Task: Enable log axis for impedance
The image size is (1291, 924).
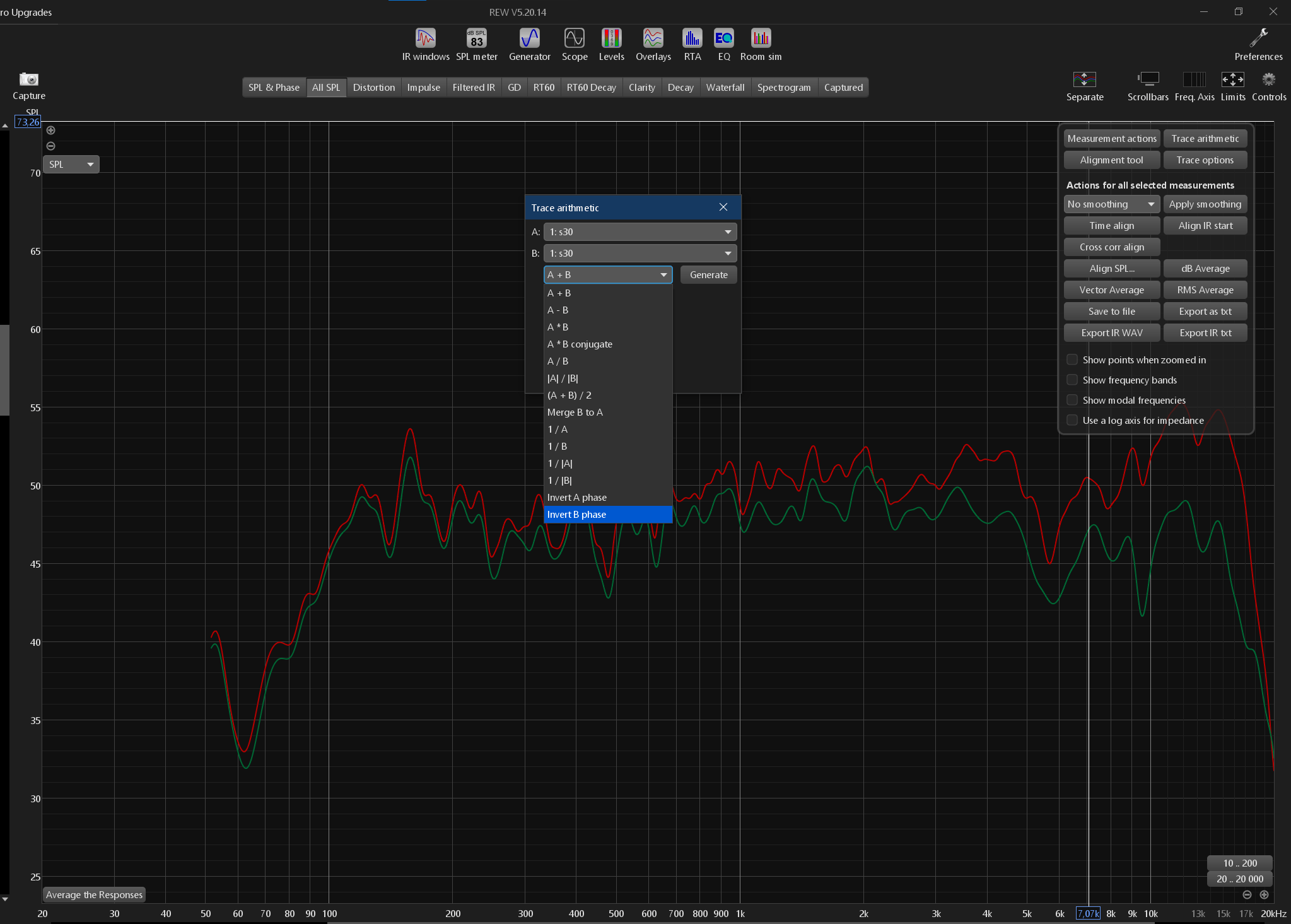Action: [1072, 420]
